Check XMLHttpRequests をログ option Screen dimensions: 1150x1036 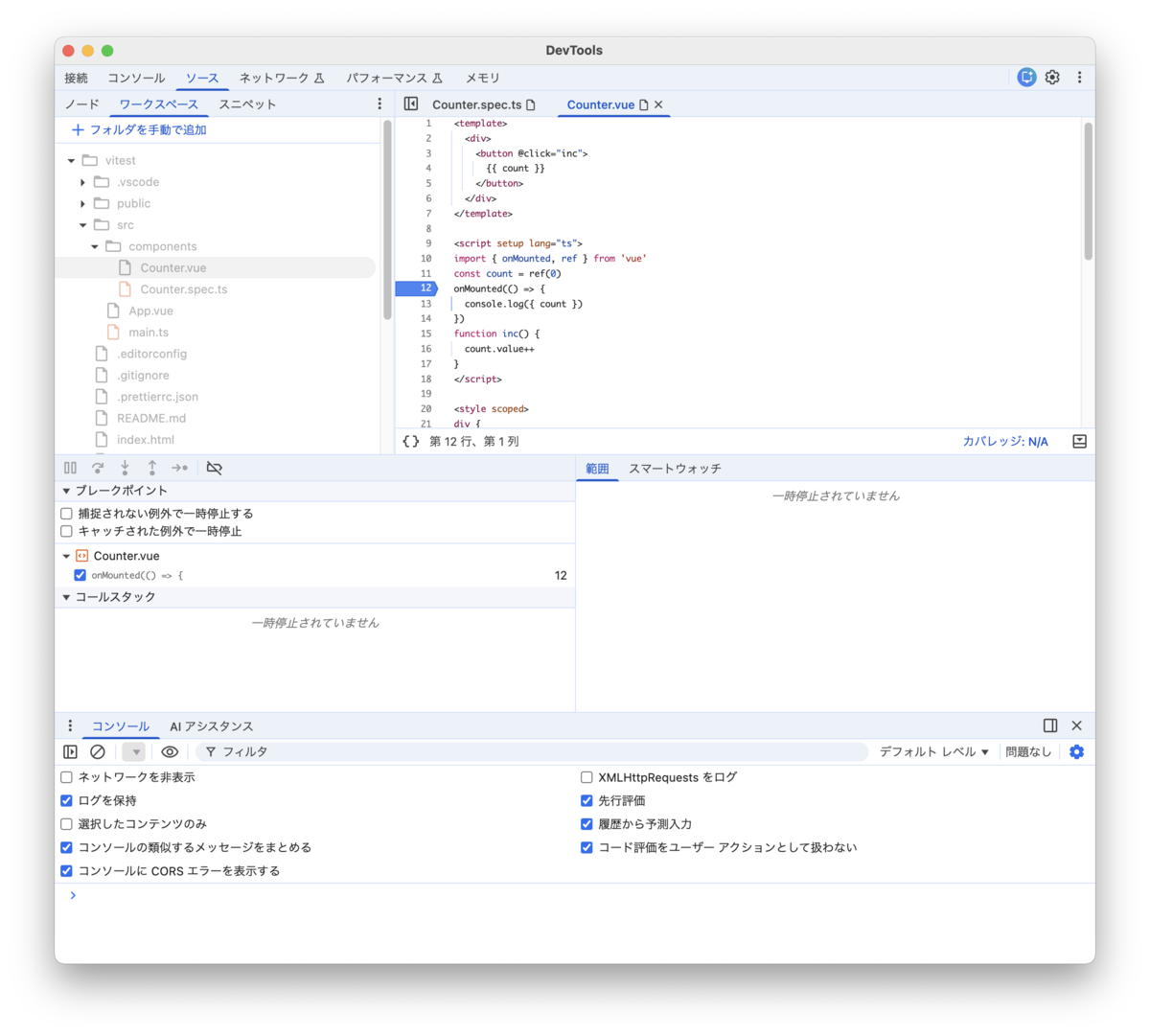click(586, 777)
